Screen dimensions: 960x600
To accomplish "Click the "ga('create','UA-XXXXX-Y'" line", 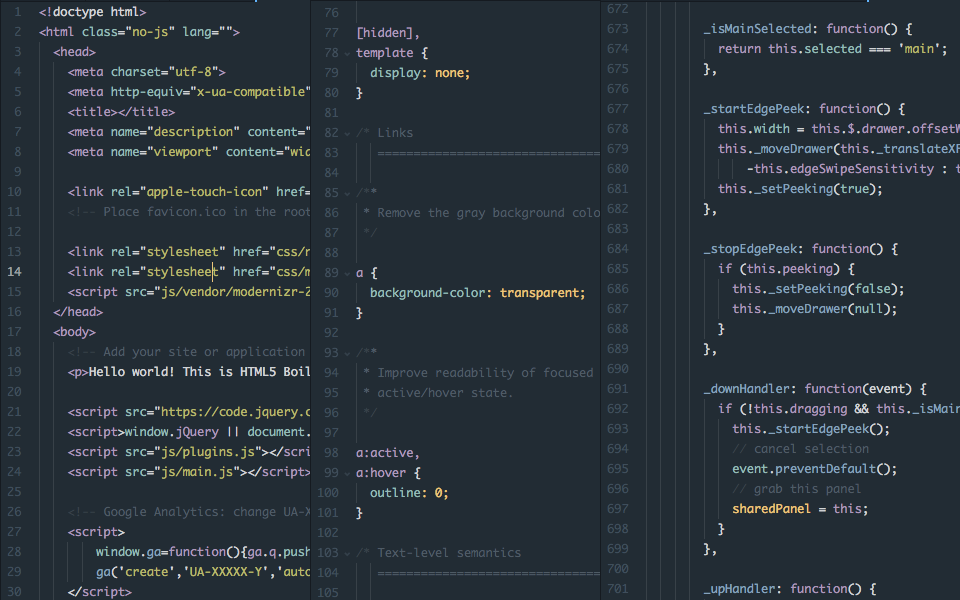I will tap(203, 572).
